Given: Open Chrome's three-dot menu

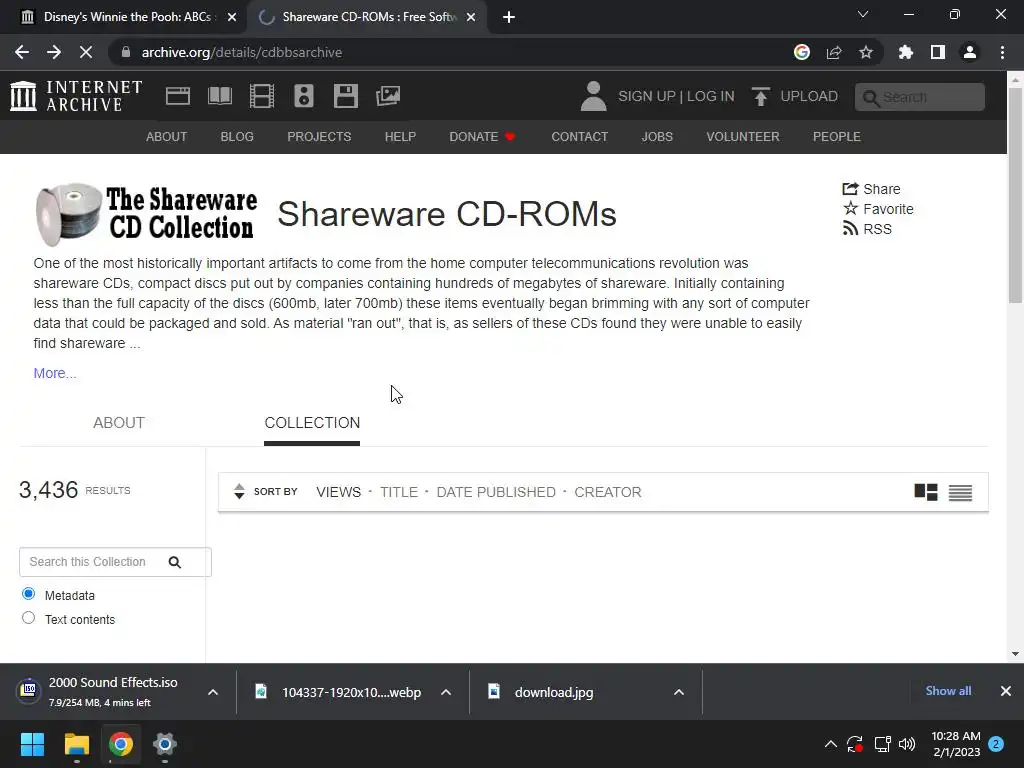Looking at the screenshot, I should click(1002, 52).
